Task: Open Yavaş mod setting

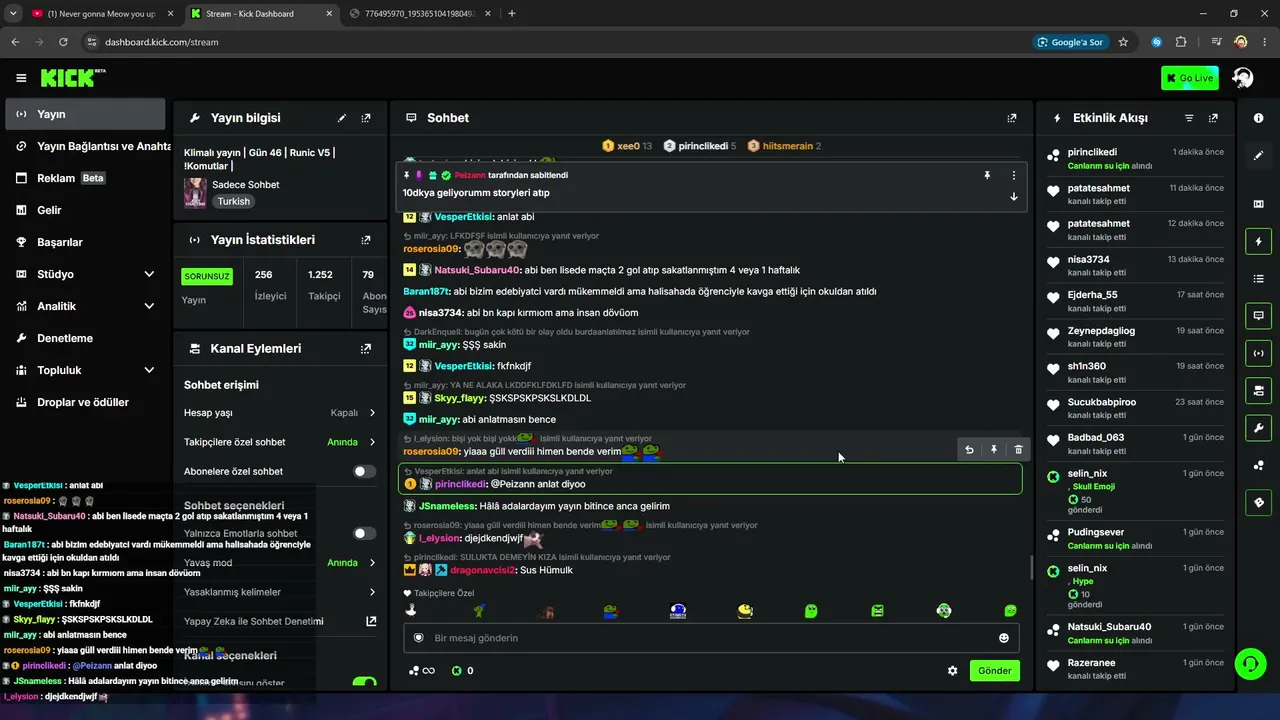Action: point(280,563)
